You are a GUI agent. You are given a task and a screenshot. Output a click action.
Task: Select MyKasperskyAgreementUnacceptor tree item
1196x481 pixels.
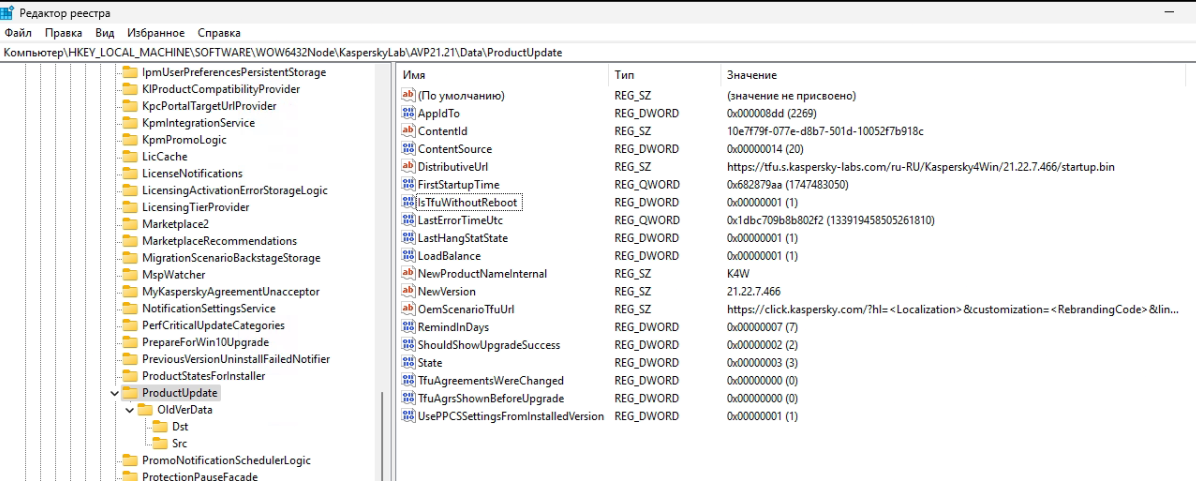230,291
